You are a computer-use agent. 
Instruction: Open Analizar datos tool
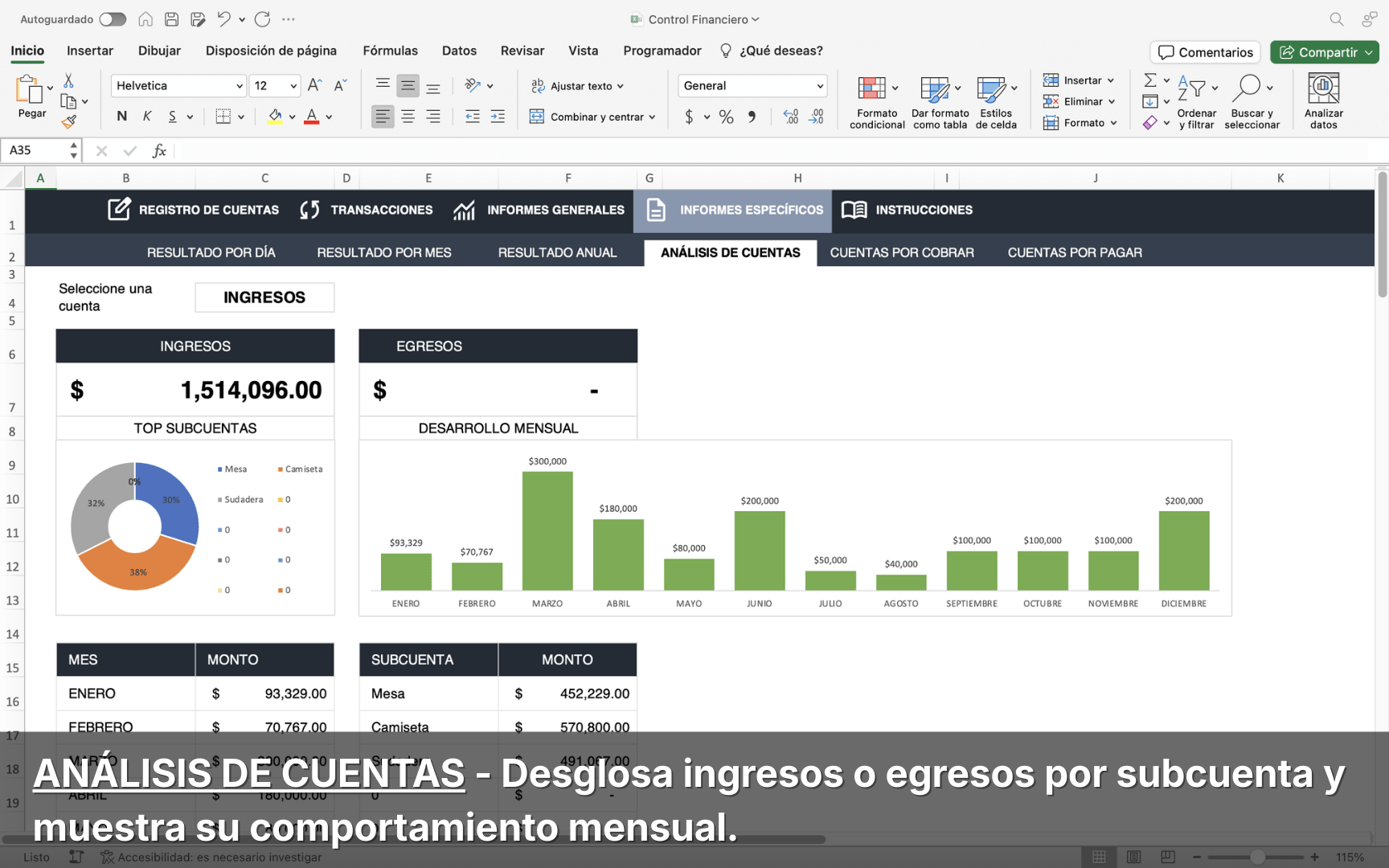point(1323,100)
